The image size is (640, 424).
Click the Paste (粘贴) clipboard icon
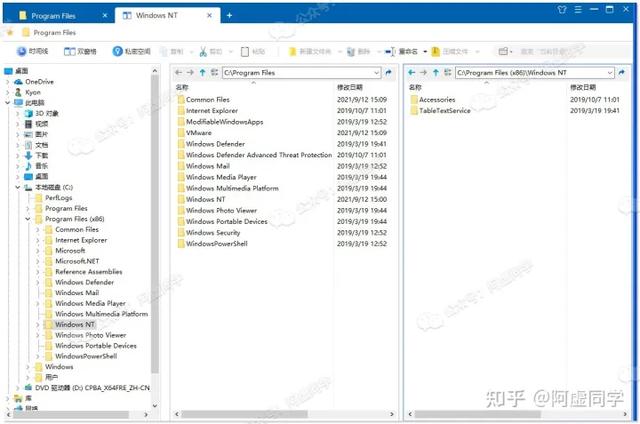[x=245, y=51]
